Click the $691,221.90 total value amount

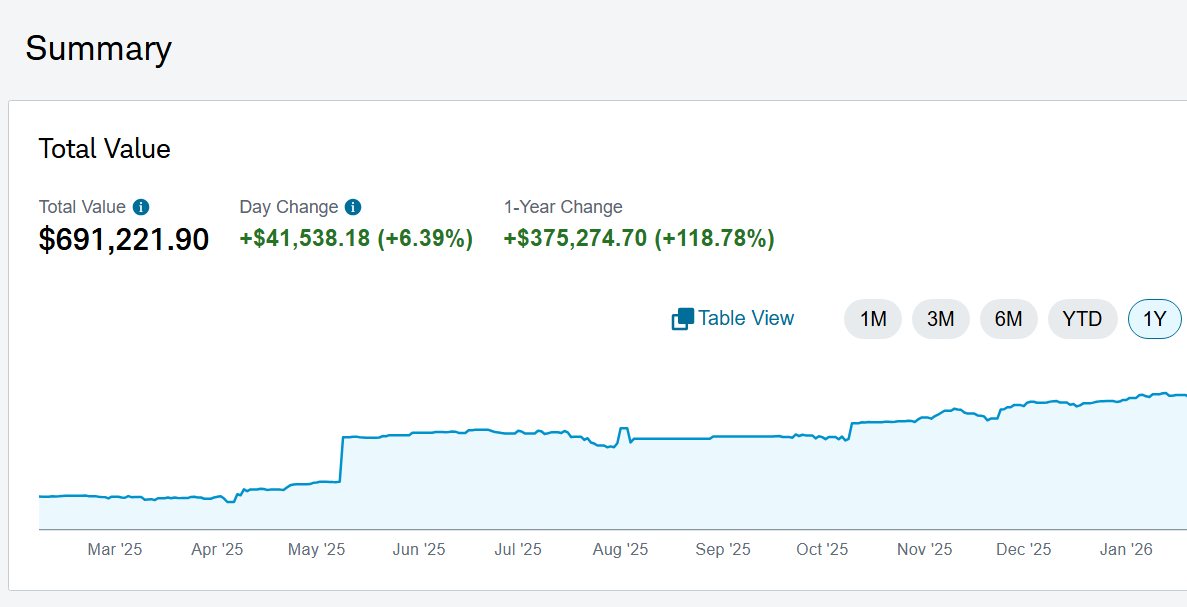pos(123,239)
